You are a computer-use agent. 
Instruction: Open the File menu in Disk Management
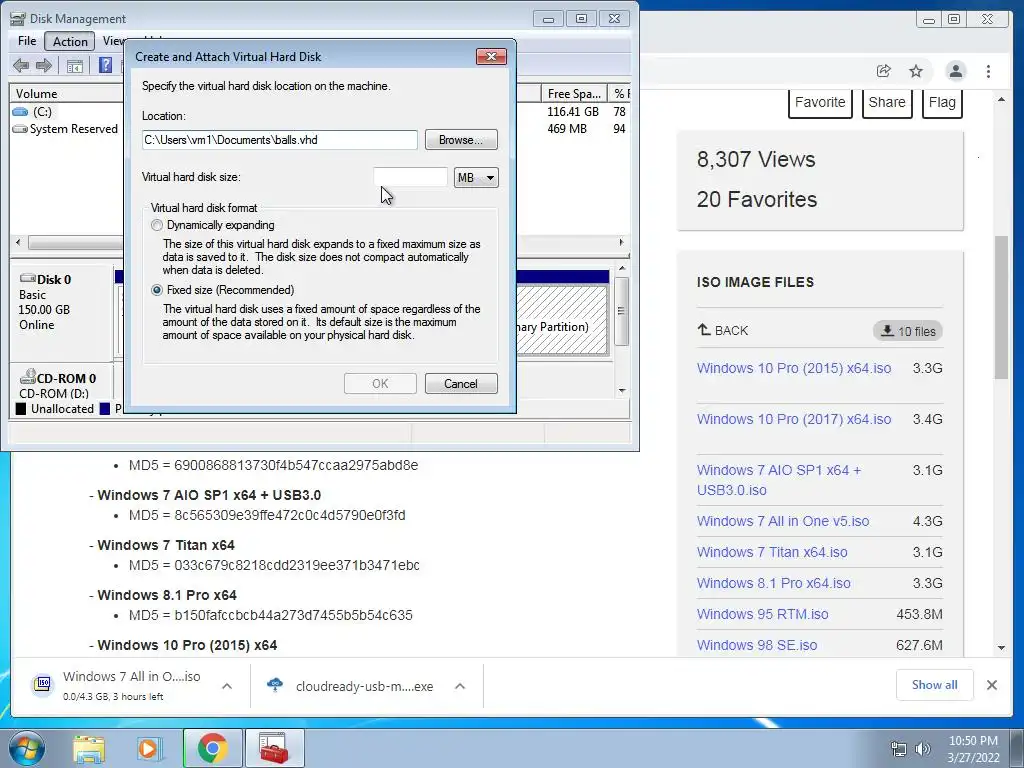[27, 41]
